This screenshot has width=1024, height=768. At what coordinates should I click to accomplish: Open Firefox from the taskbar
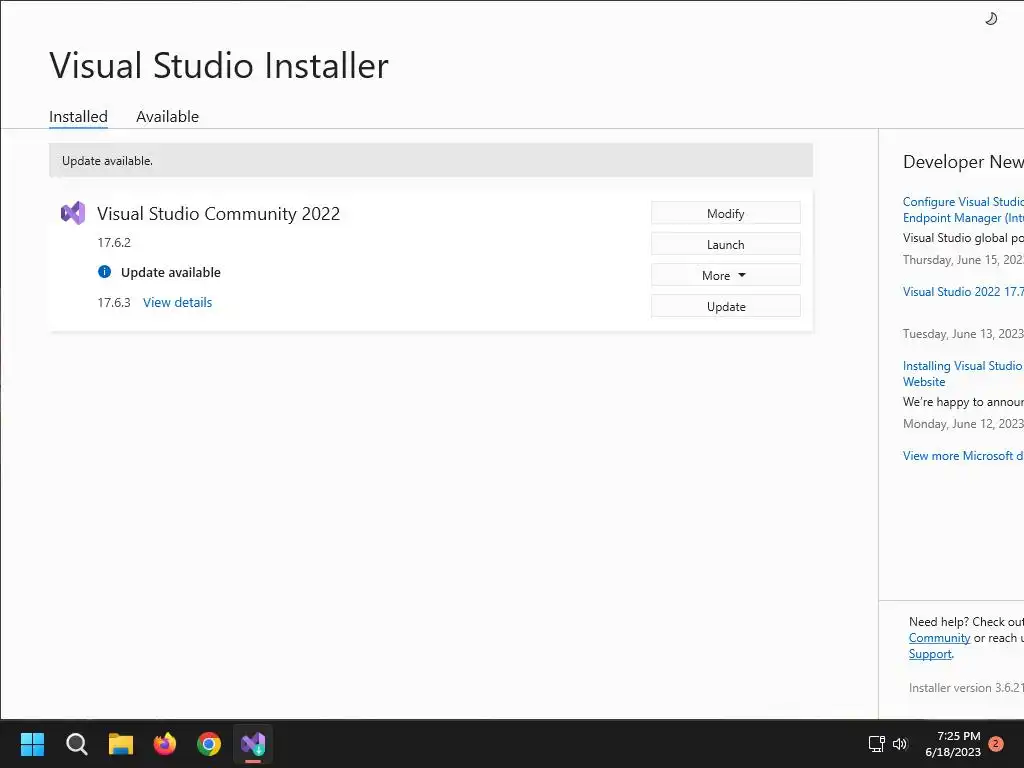point(165,744)
